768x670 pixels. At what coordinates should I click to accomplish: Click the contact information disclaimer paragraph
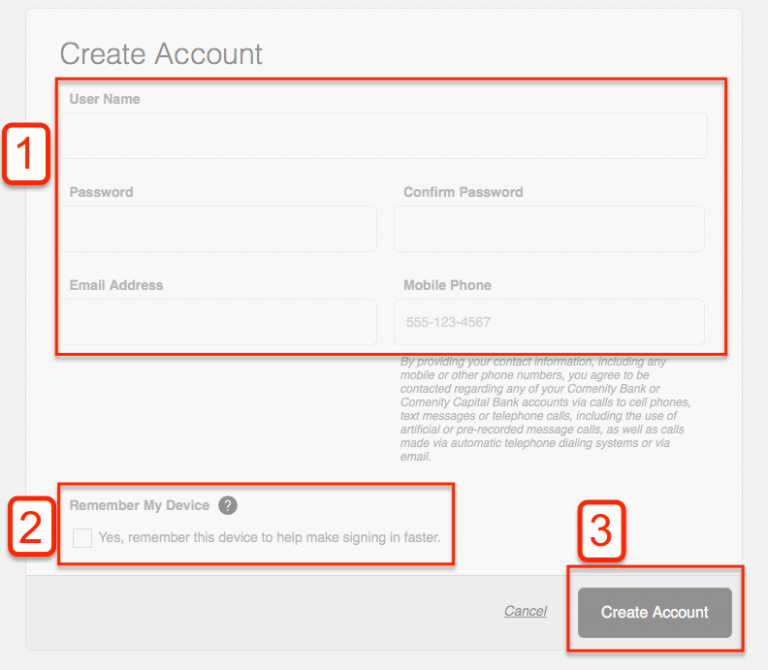point(545,409)
